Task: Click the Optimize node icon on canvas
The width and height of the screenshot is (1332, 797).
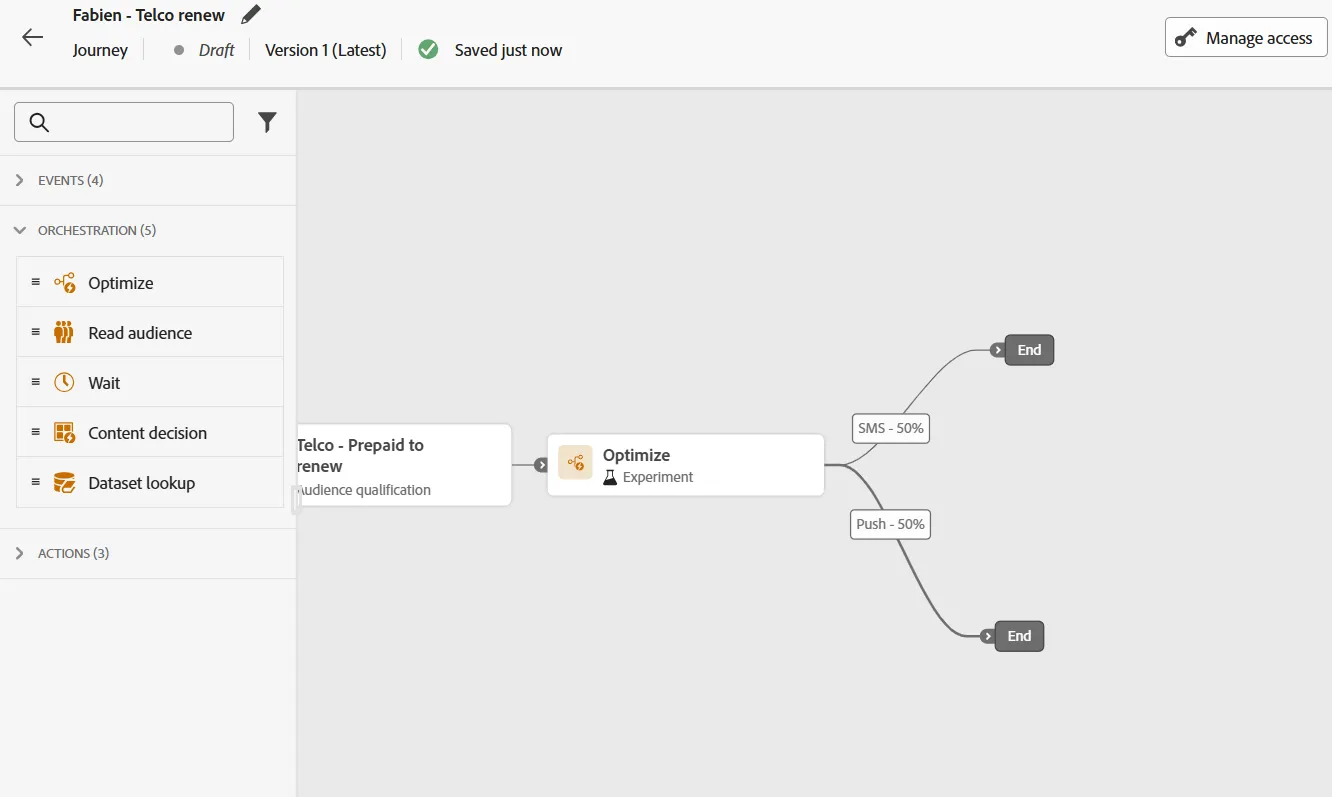Action: coord(575,462)
